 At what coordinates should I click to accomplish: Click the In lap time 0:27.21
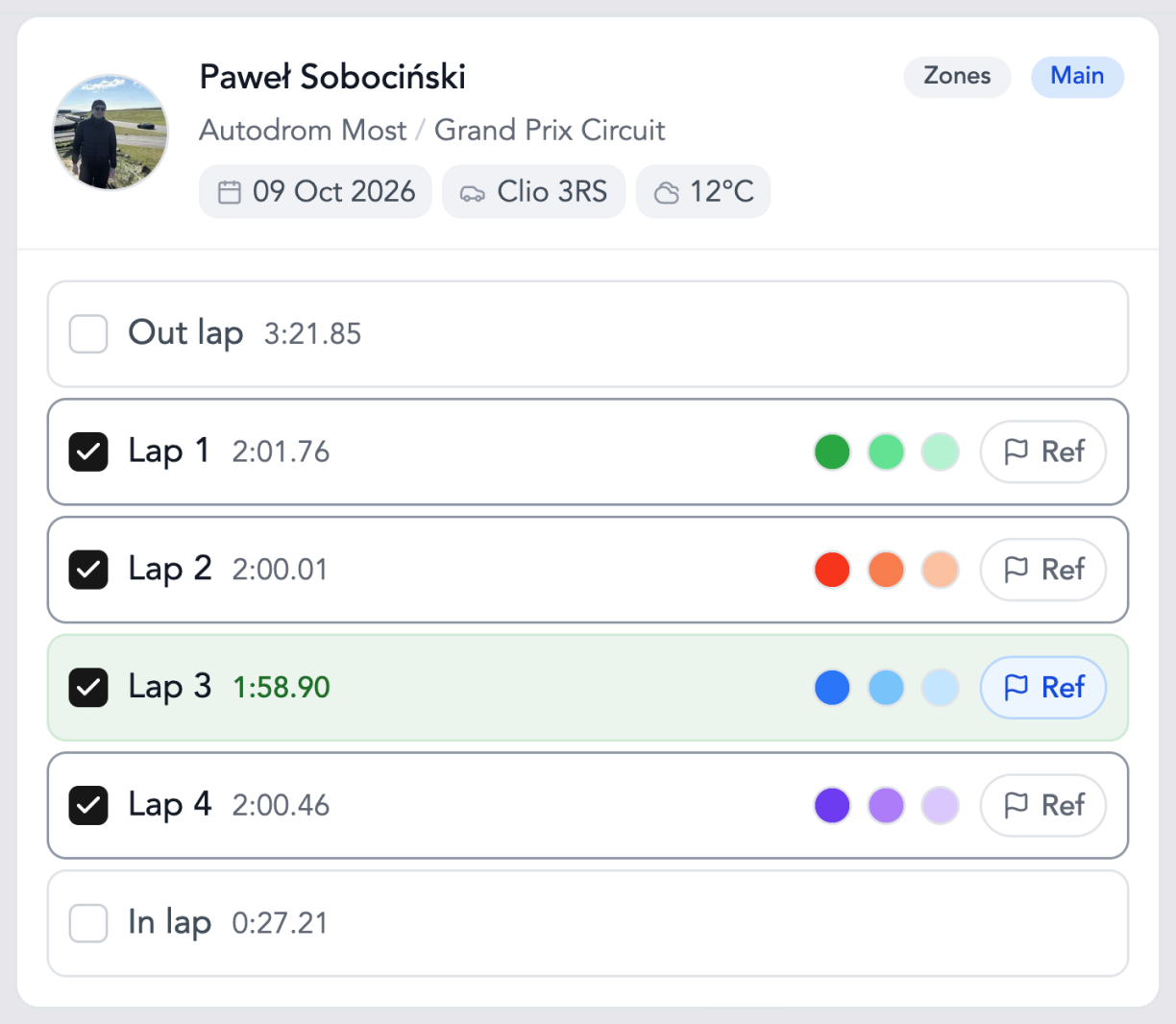280,924
